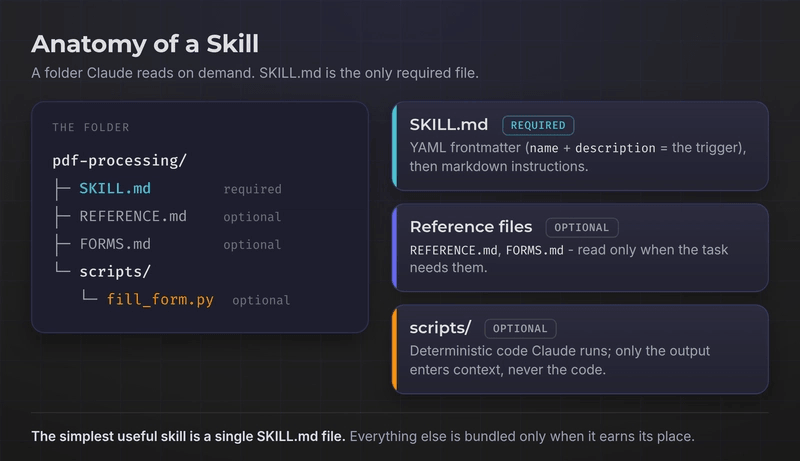This screenshot has height=461, width=800.
Task: Click OPTIONAL badge next to scripts/ heading
Action: (x=520, y=329)
